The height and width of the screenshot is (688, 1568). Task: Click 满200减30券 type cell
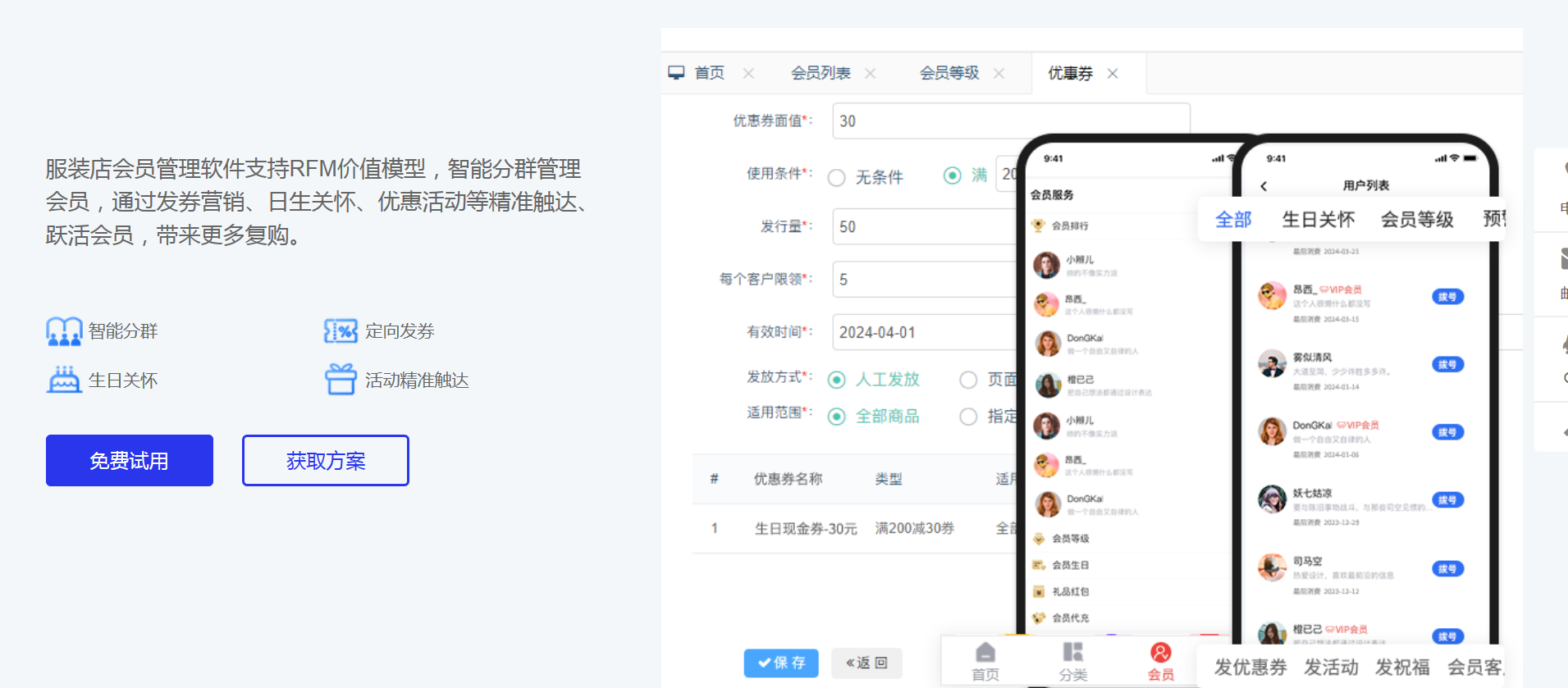pyautogui.click(x=915, y=529)
